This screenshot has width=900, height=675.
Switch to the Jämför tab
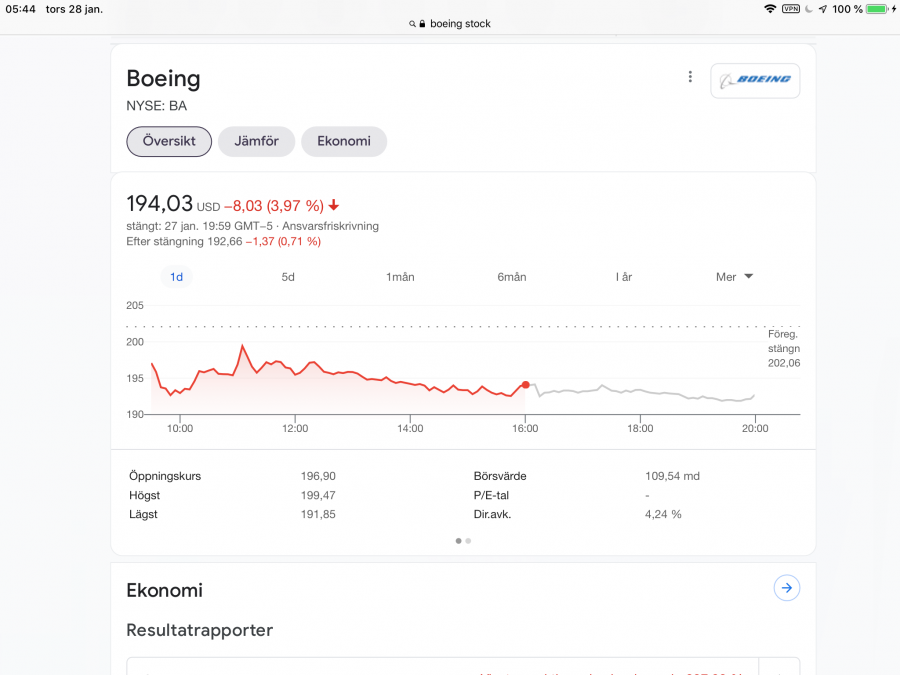click(256, 141)
